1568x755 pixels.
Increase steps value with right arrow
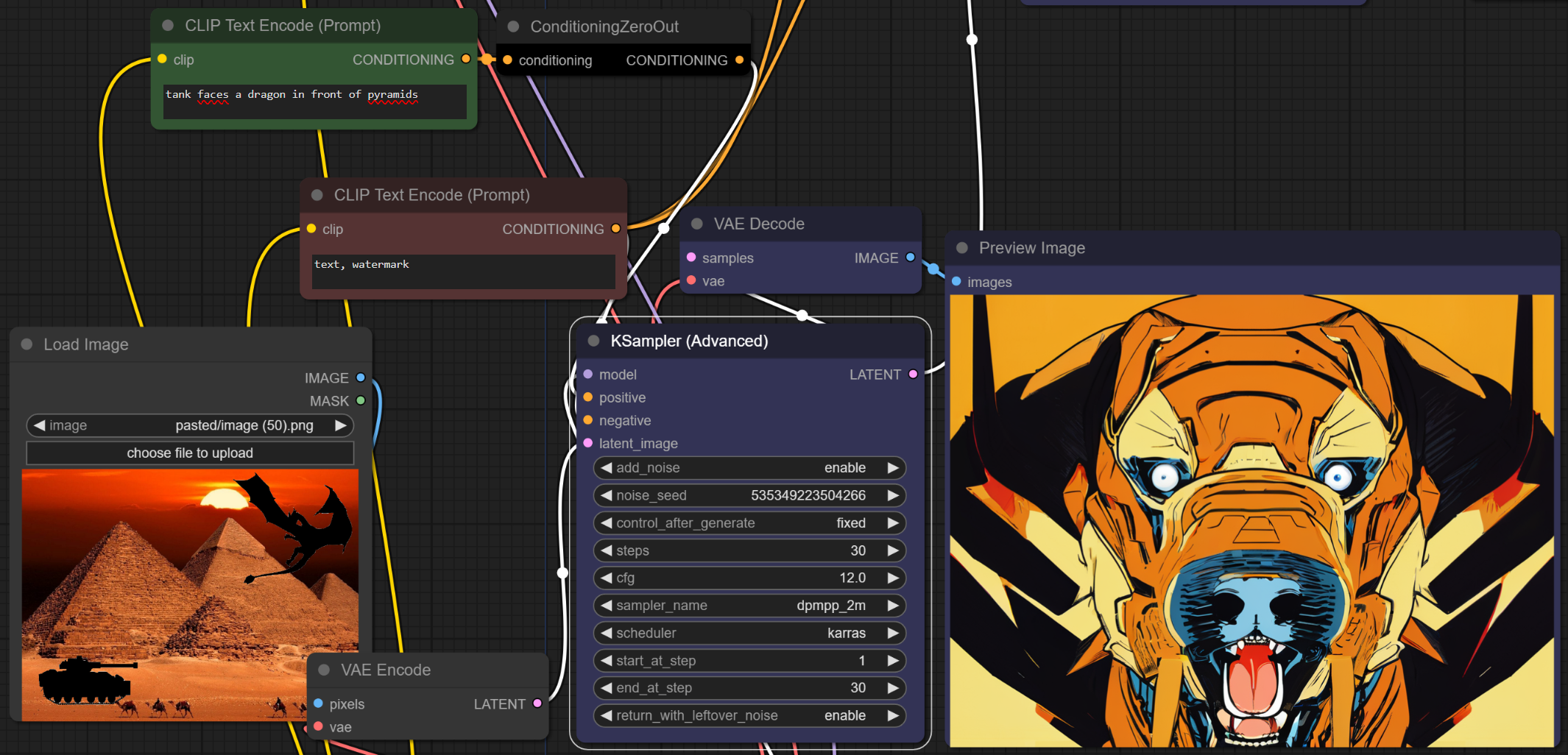point(893,550)
